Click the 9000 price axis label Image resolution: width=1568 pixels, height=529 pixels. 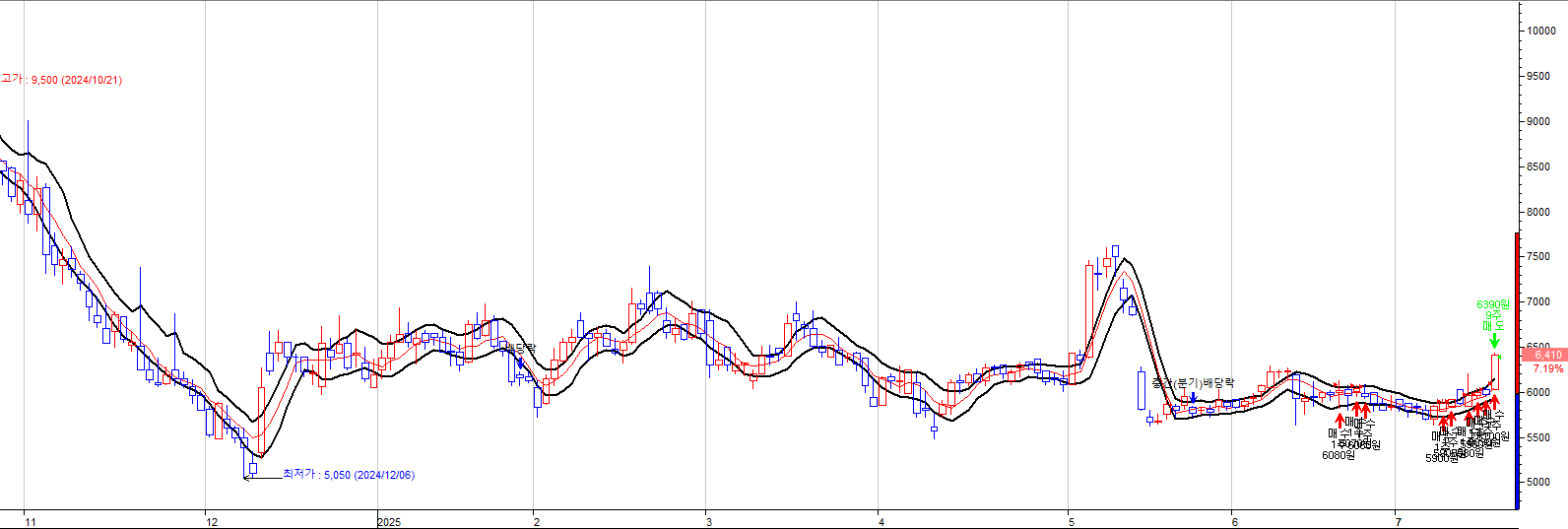pyautogui.click(x=1538, y=121)
